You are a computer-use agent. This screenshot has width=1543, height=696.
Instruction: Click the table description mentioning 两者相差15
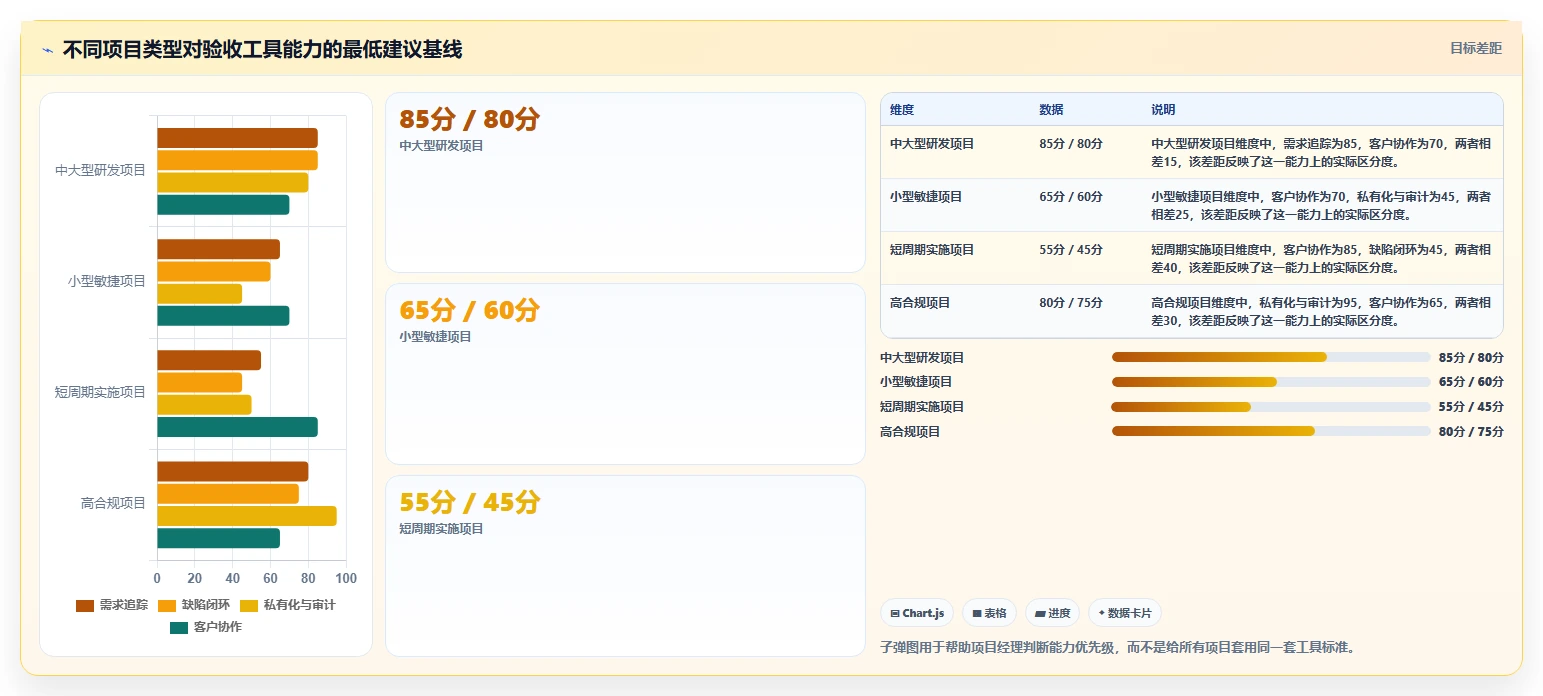pos(1321,152)
